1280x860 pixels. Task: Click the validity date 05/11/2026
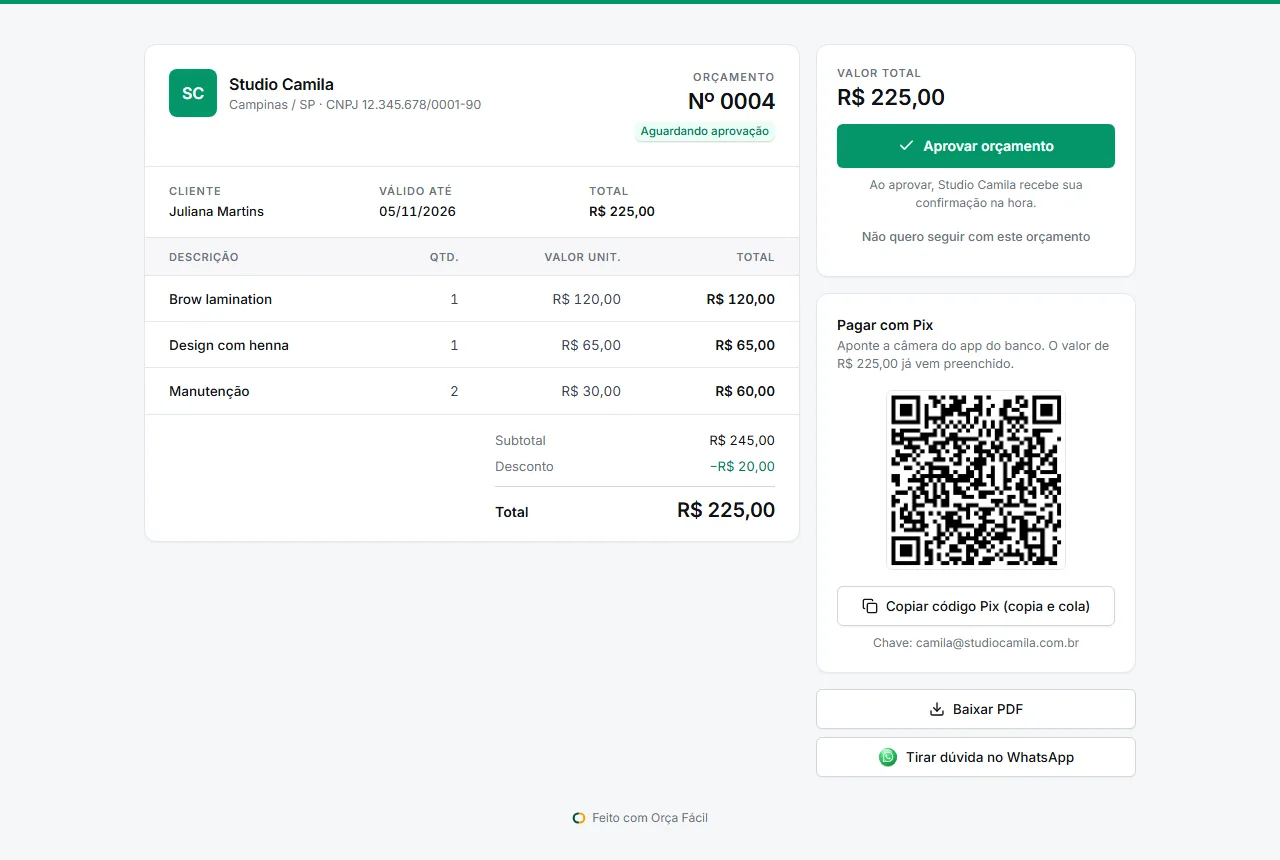point(417,211)
